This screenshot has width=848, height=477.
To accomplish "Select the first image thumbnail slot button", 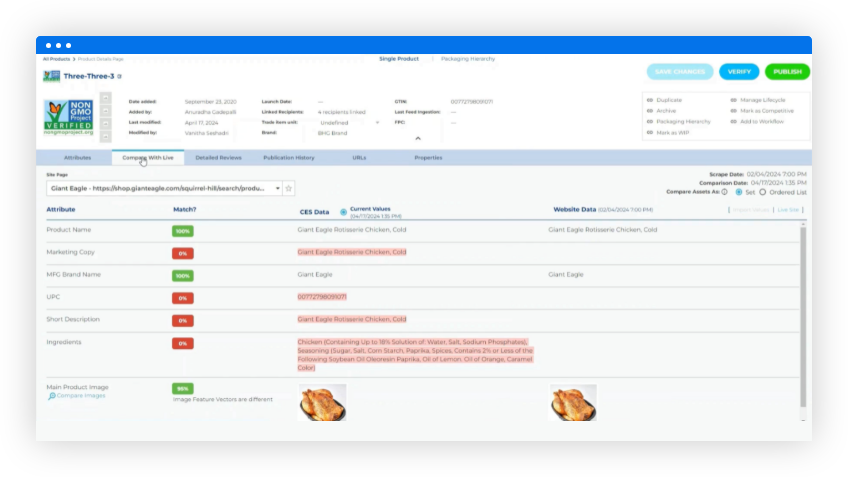I will [105, 98].
